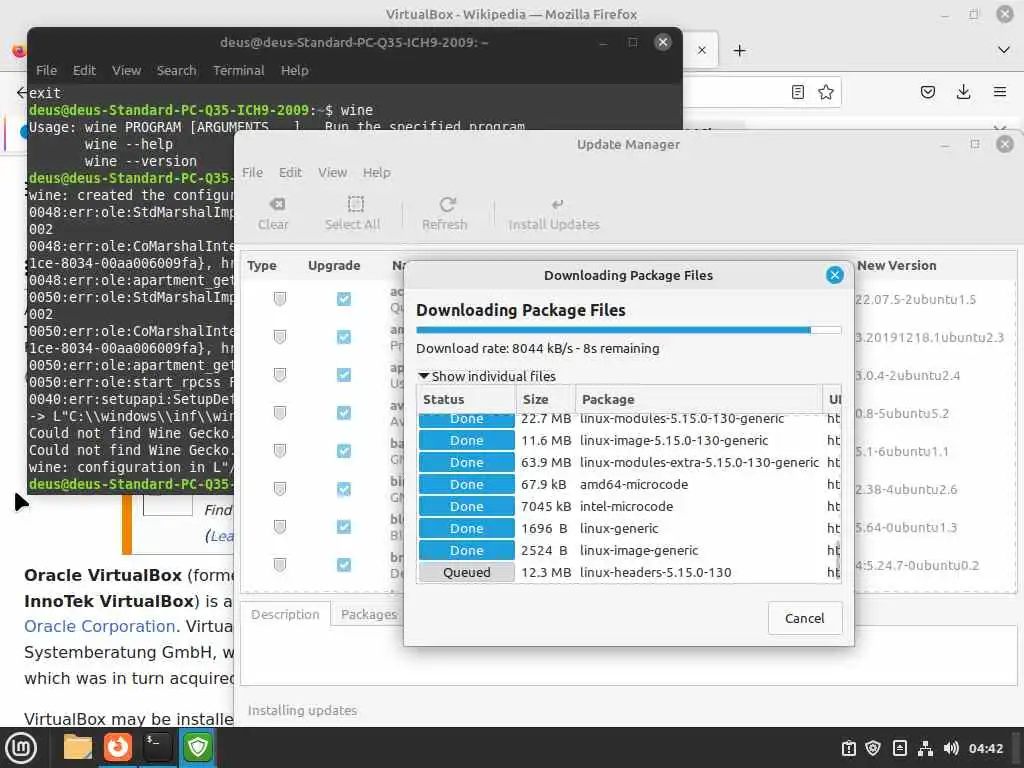Open the Files folder in taskbar

pyautogui.click(x=78, y=747)
